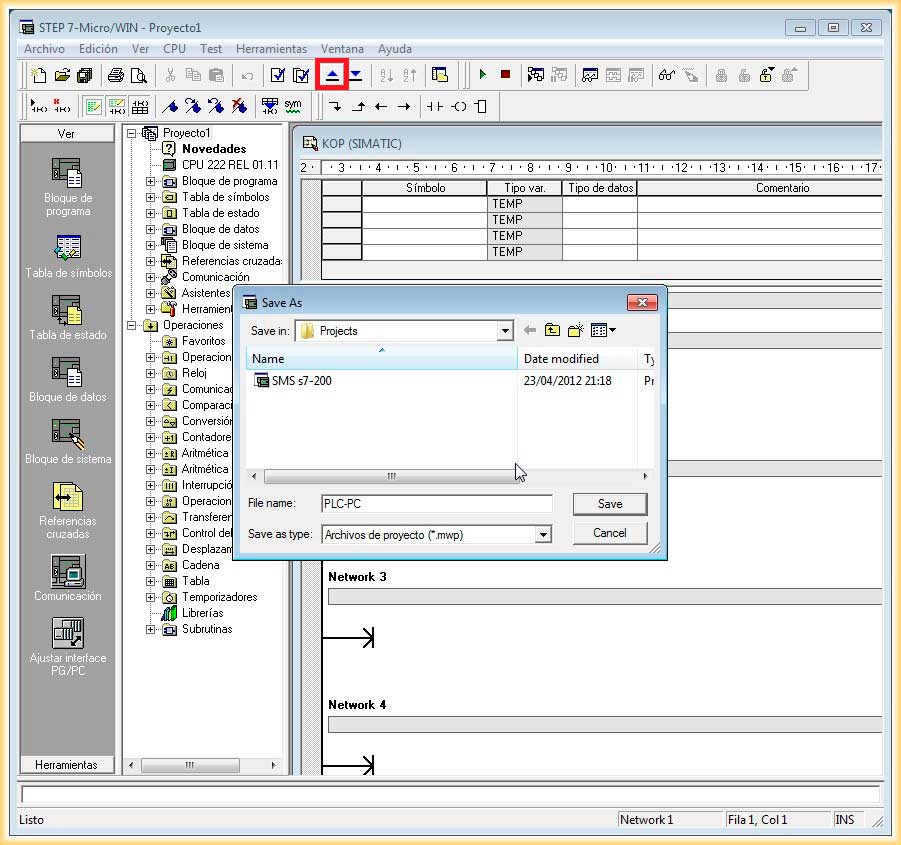Open the Save as type dropdown
This screenshot has width=901, height=845.
coord(543,535)
